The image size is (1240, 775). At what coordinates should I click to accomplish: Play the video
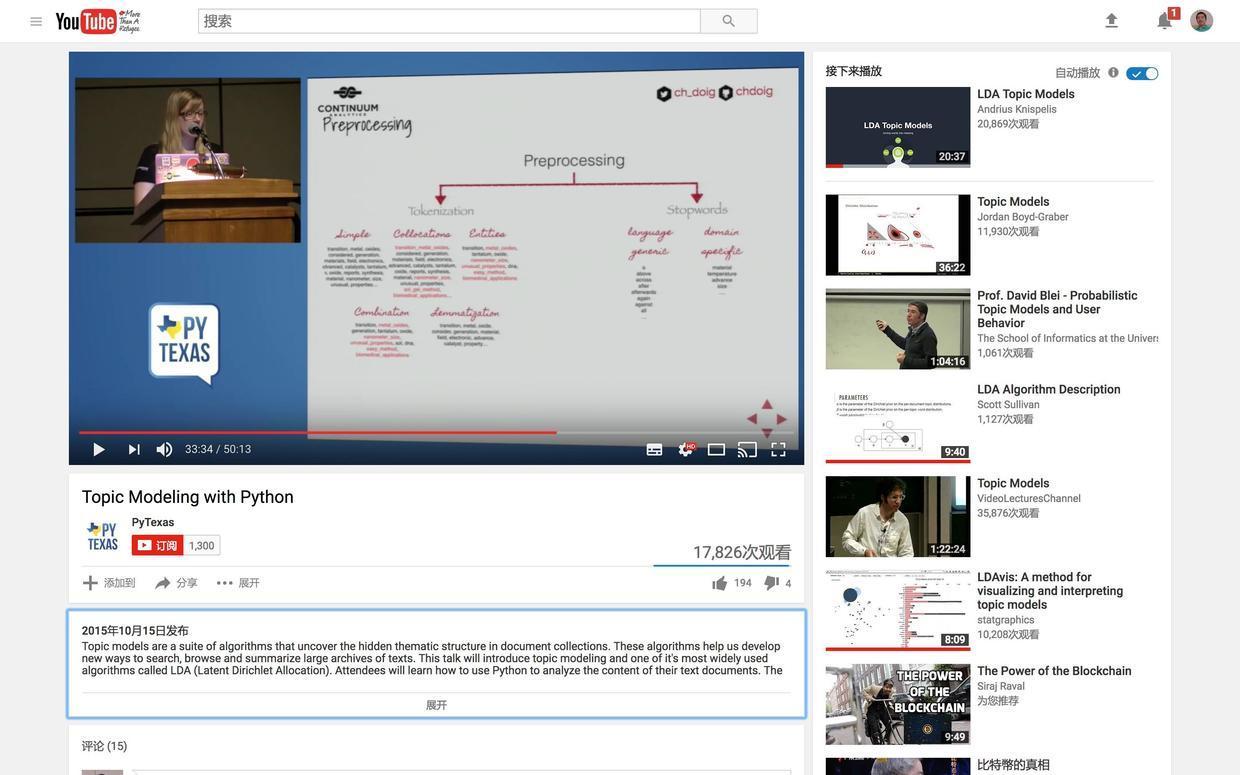click(98, 450)
